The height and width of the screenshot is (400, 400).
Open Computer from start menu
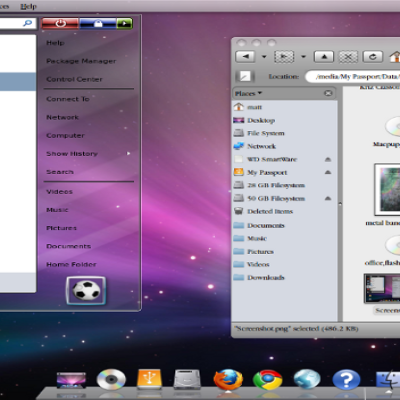pyautogui.click(x=65, y=136)
